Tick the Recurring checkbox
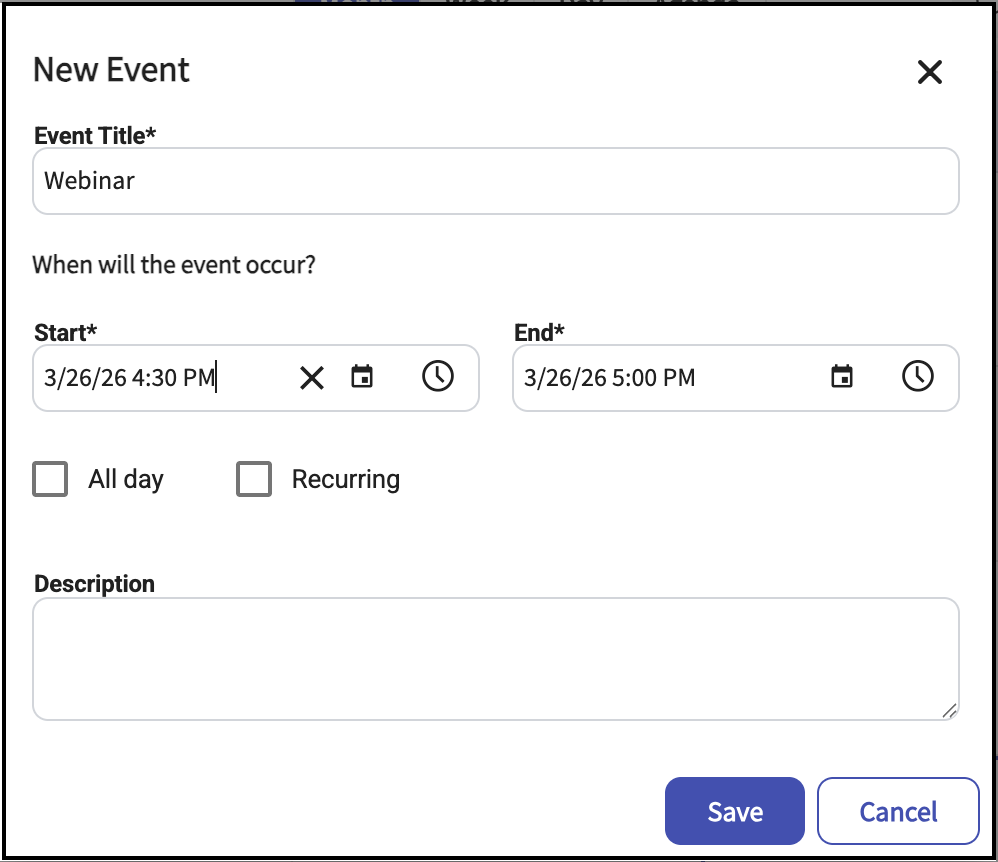Screen dimensions: 998x862 click(x=254, y=479)
